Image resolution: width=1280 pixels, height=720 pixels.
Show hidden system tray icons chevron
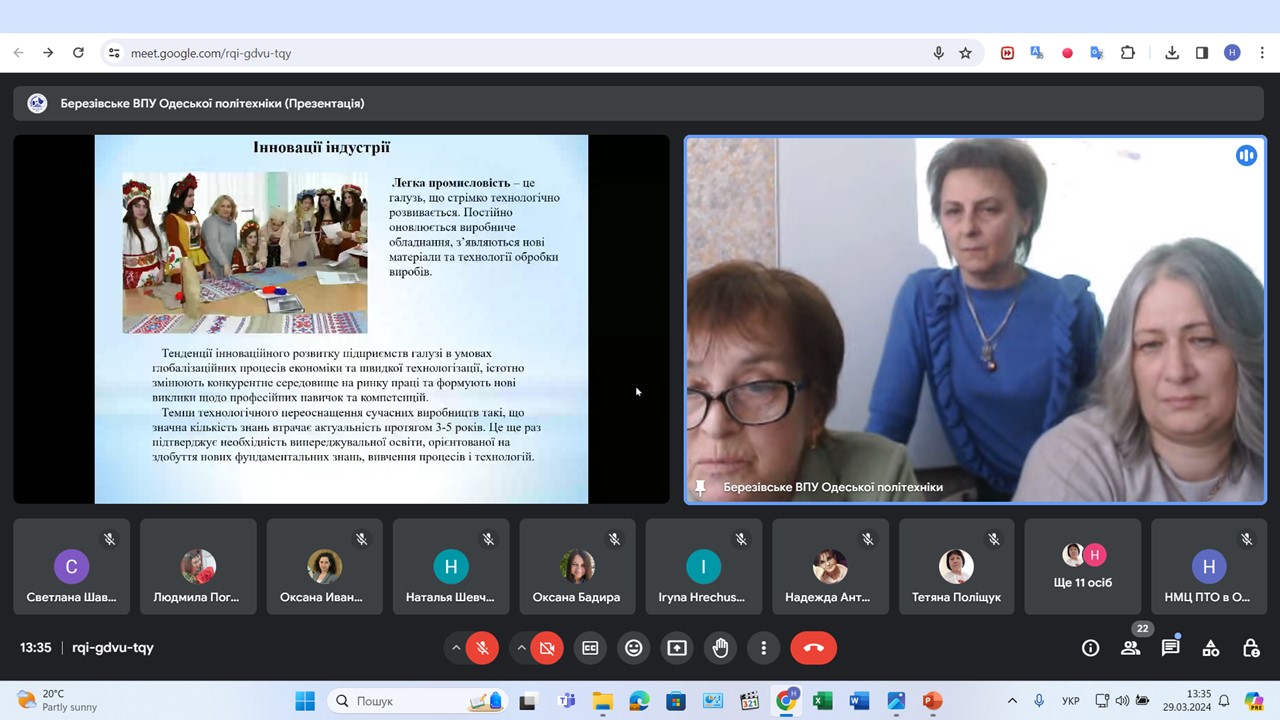1012,701
